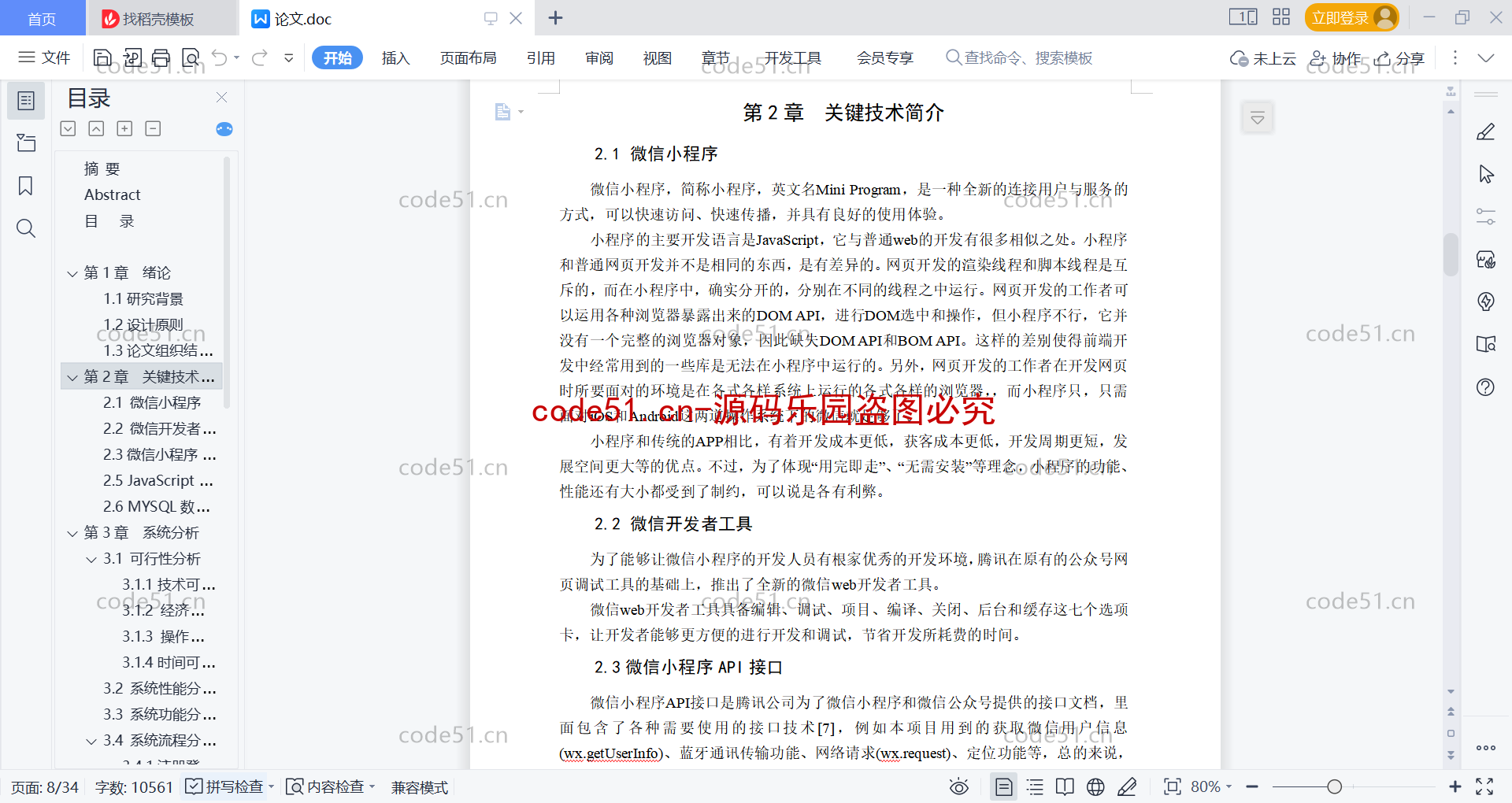The image size is (1512, 803).
Task: Click the search command field
Action: (1019, 57)
